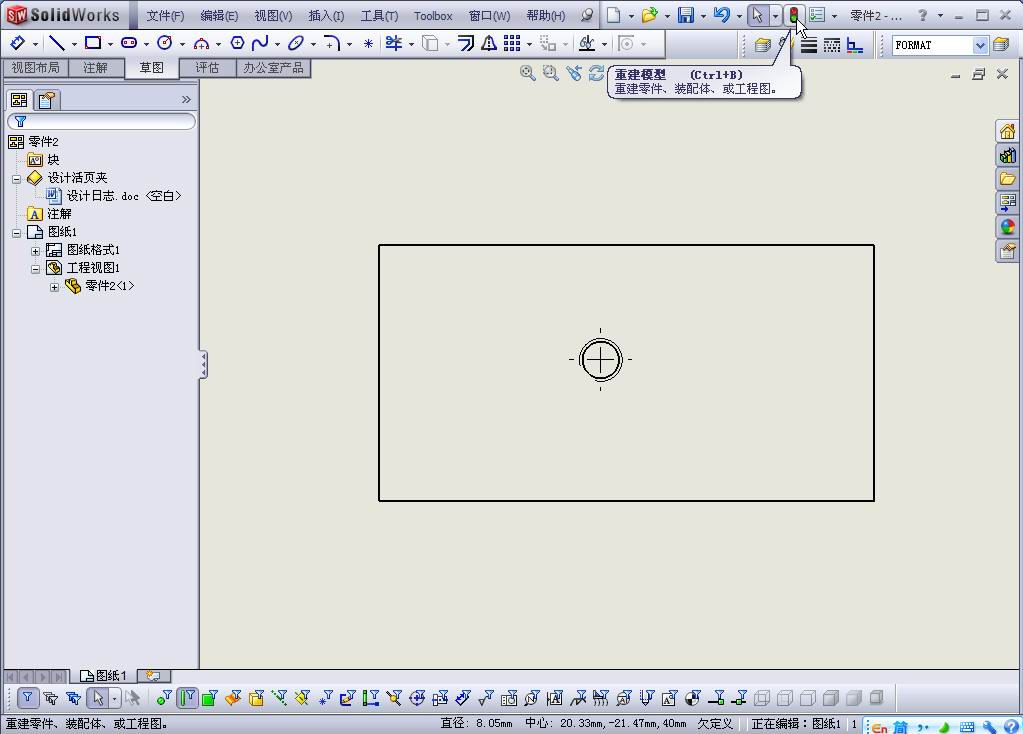This screenshot has width=1023, height=734.
Task: Open the 文件(F) menu
Action: (x=165, y=16)
